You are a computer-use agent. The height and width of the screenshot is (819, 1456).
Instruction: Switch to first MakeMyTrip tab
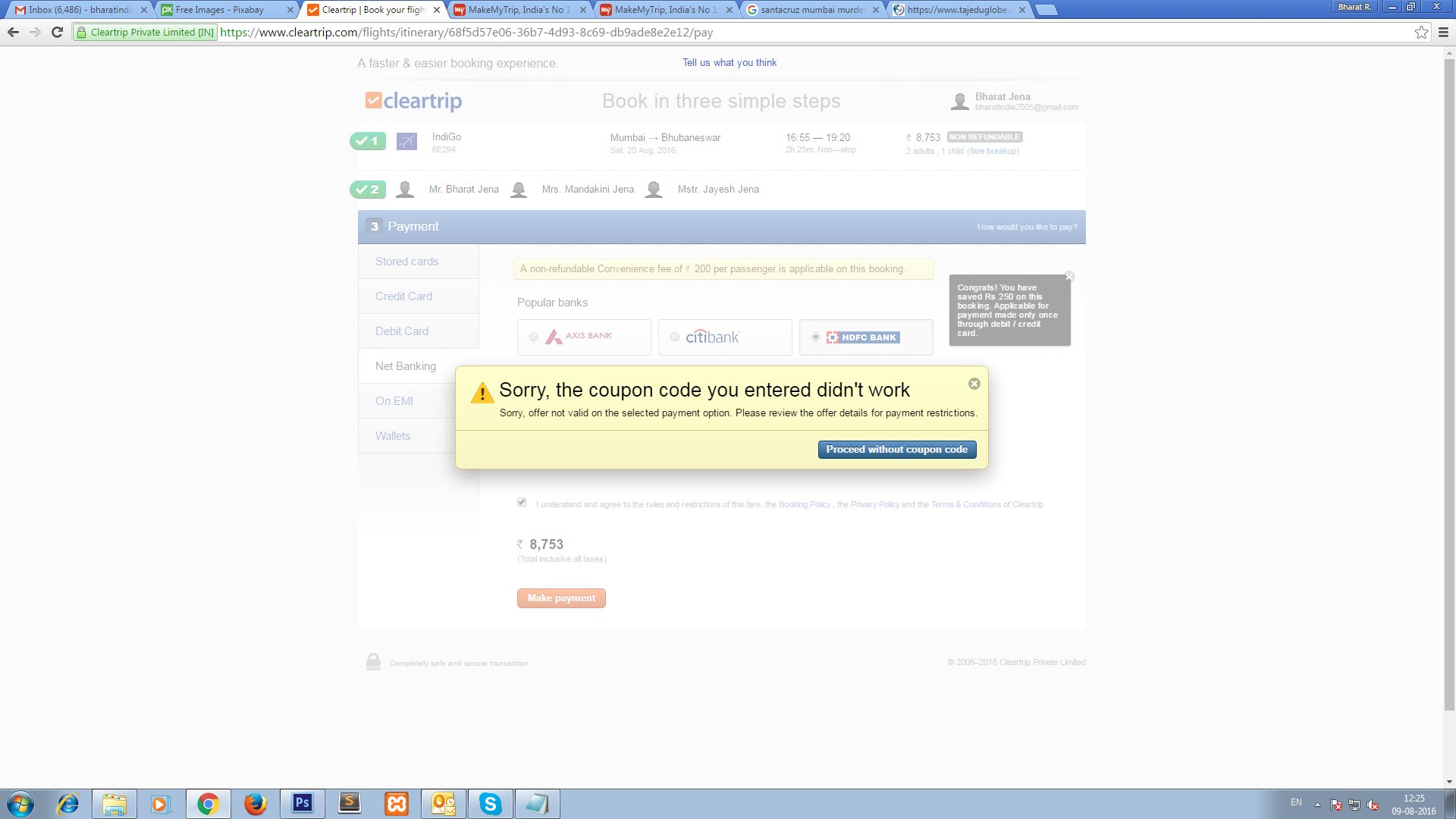tap(519, 10)
